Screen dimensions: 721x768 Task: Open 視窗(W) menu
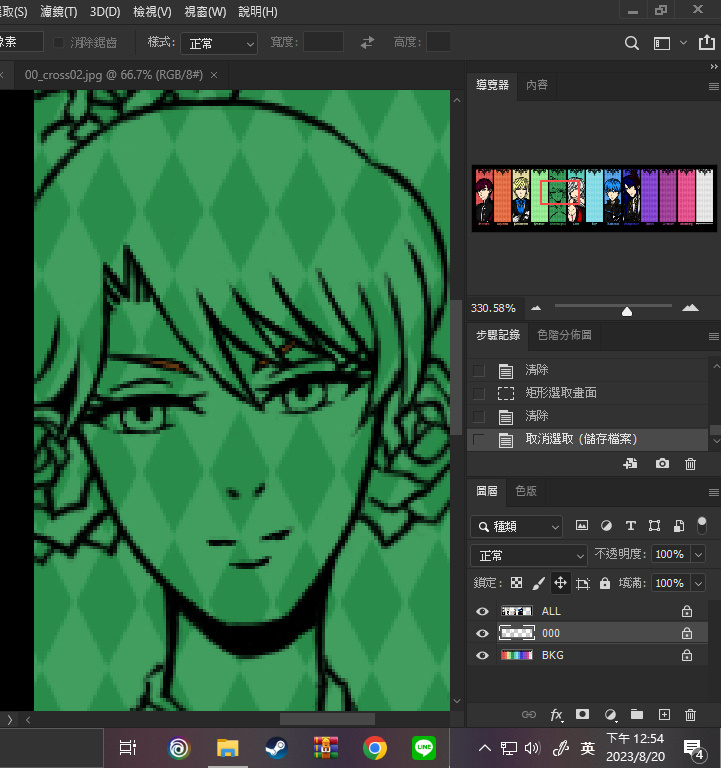pos(205,12)
